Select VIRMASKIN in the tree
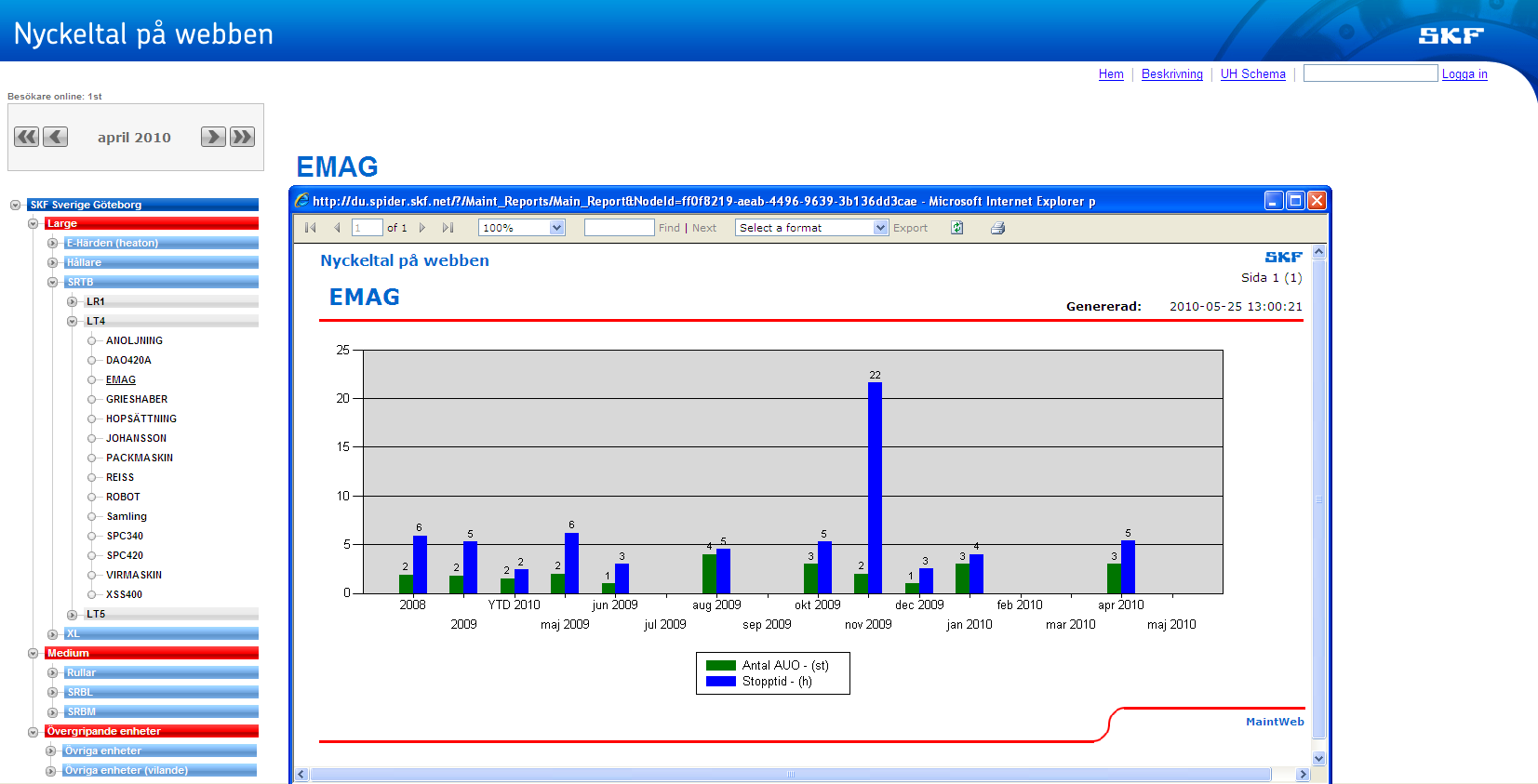The image size is (1538, 784). point(134,576)
